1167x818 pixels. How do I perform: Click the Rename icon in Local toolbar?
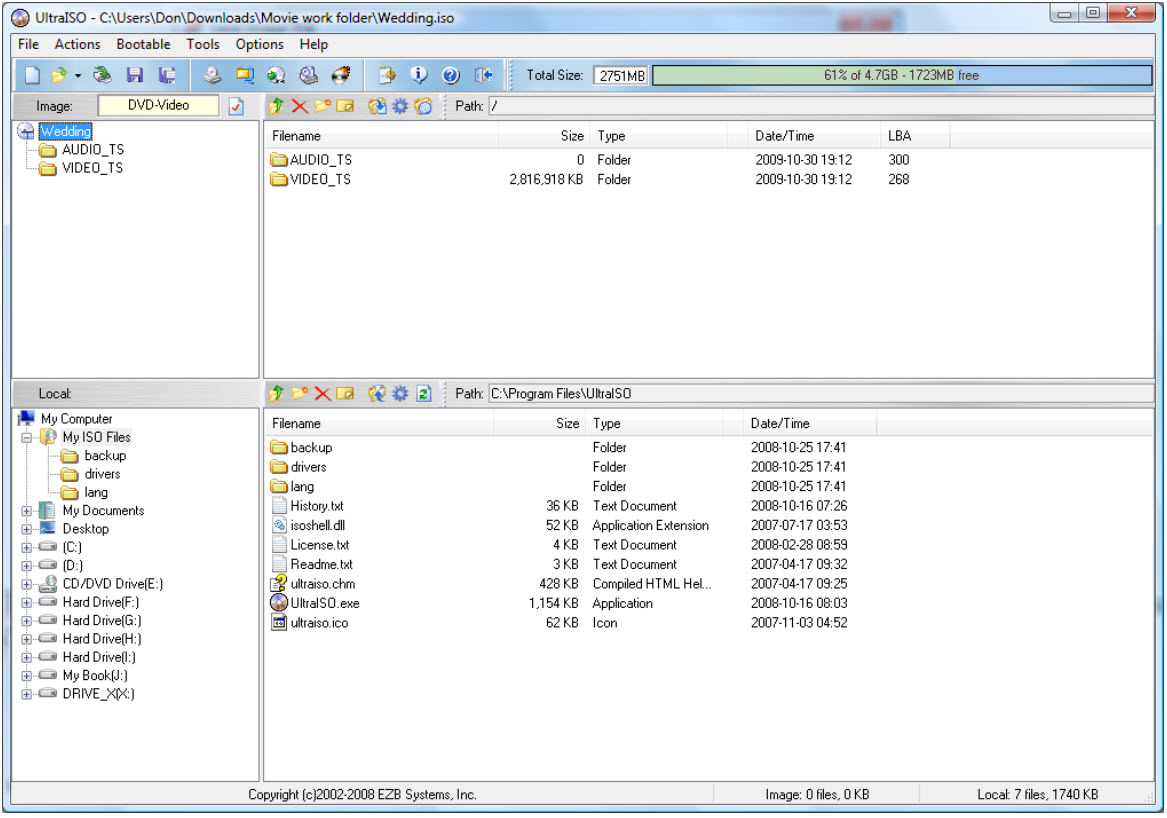pos(345,394)
